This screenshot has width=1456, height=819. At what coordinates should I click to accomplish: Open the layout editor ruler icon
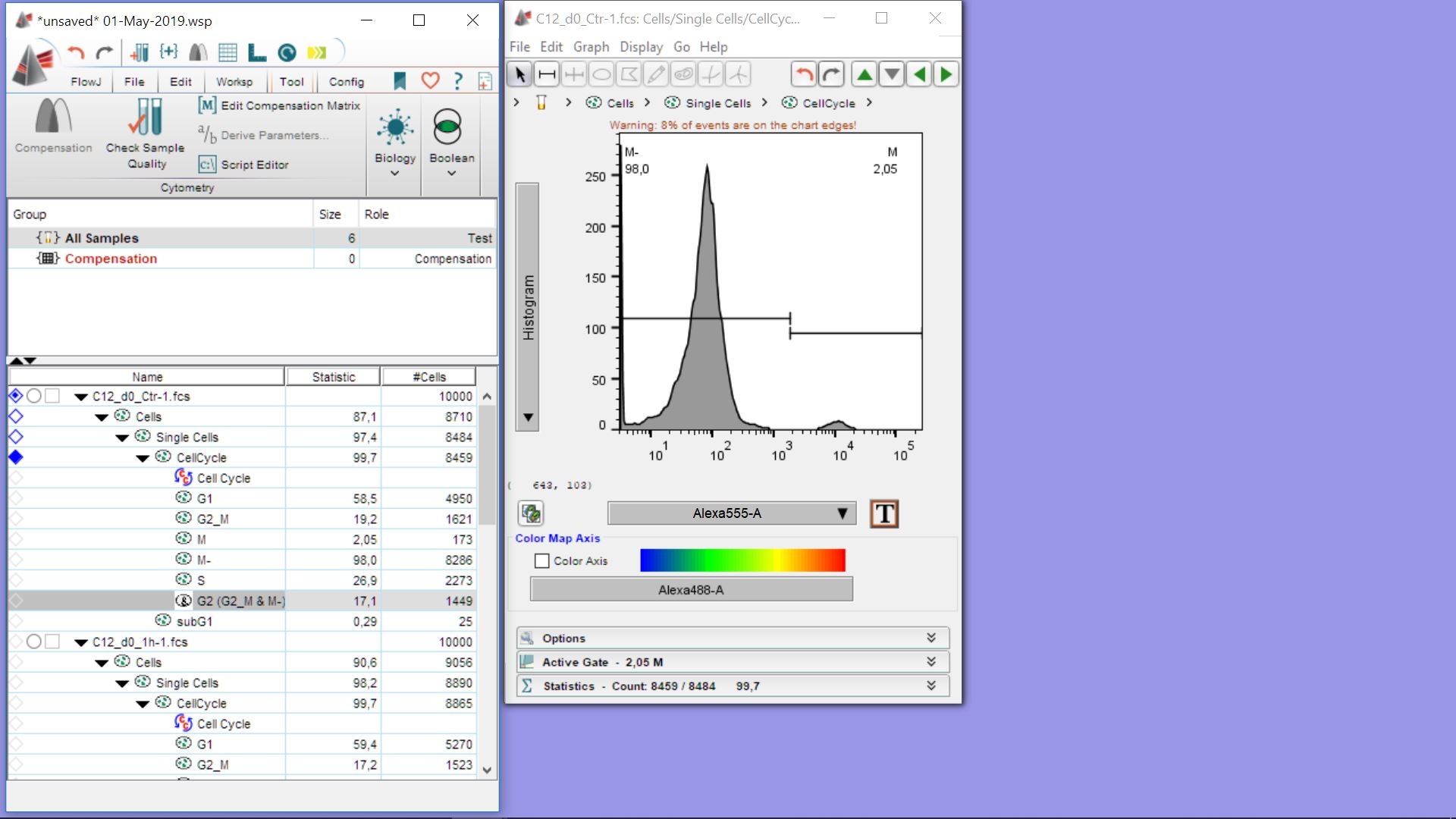(257, 52)
